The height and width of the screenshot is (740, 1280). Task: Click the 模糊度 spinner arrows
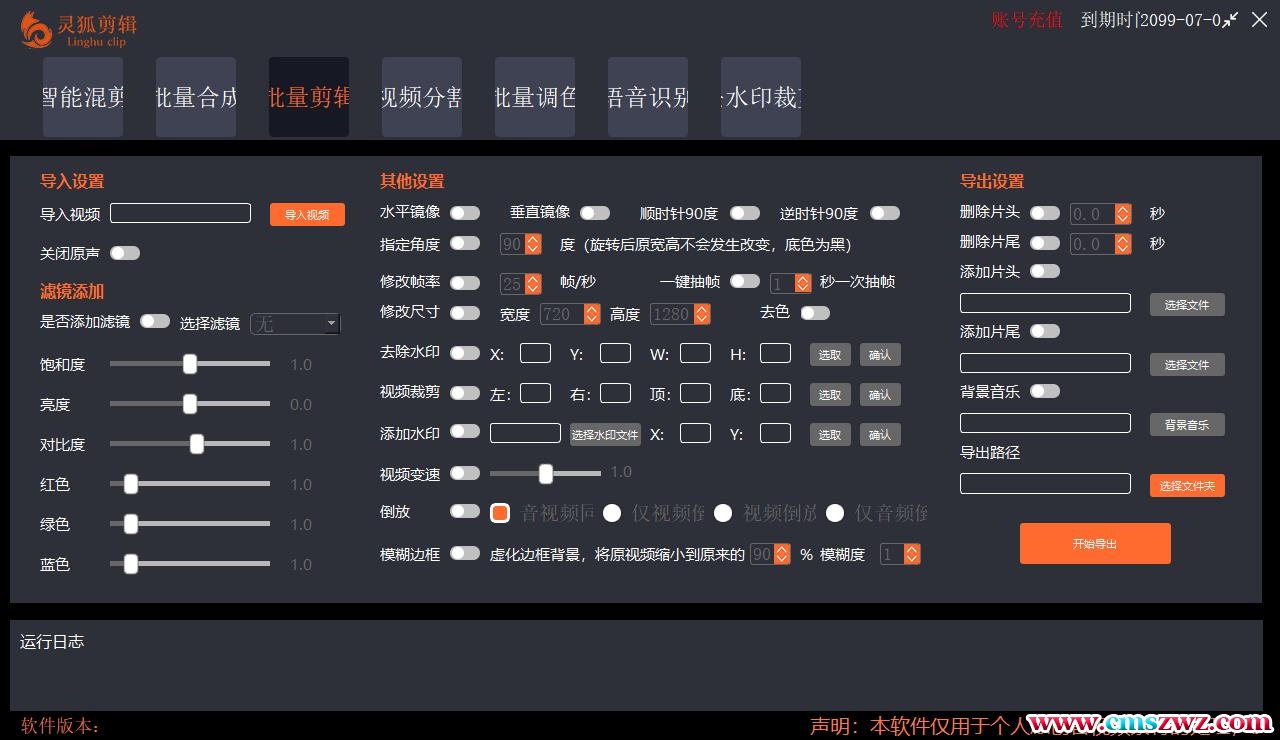click(x=912, y=554)
